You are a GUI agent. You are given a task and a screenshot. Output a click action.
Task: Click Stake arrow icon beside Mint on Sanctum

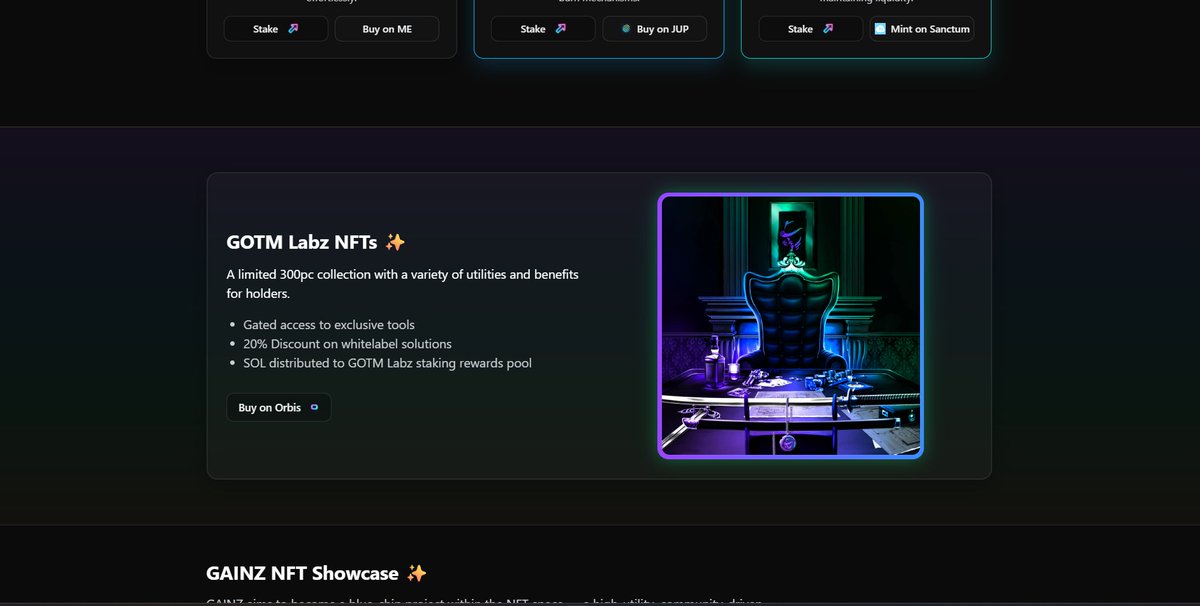(x=828, y=29)
